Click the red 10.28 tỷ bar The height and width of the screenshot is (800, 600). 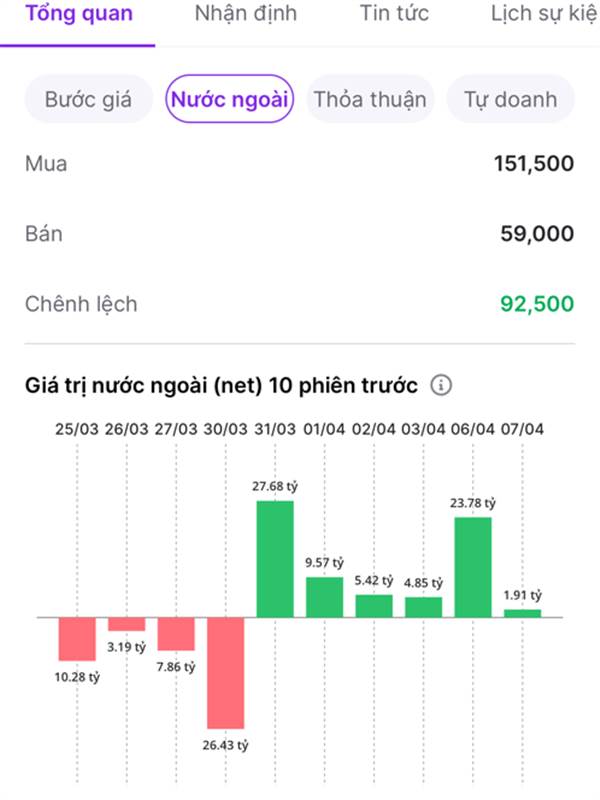77,638
